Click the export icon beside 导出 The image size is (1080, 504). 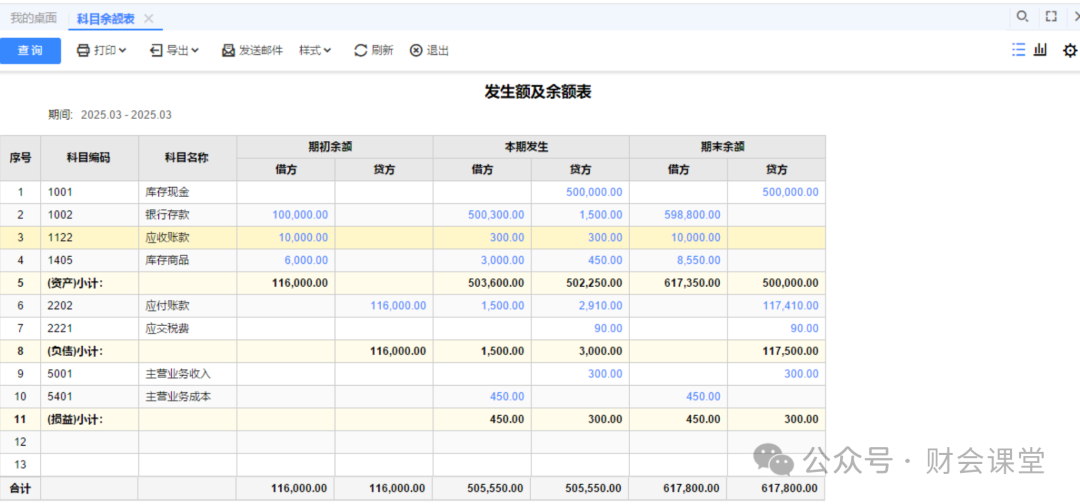(156, 50)
